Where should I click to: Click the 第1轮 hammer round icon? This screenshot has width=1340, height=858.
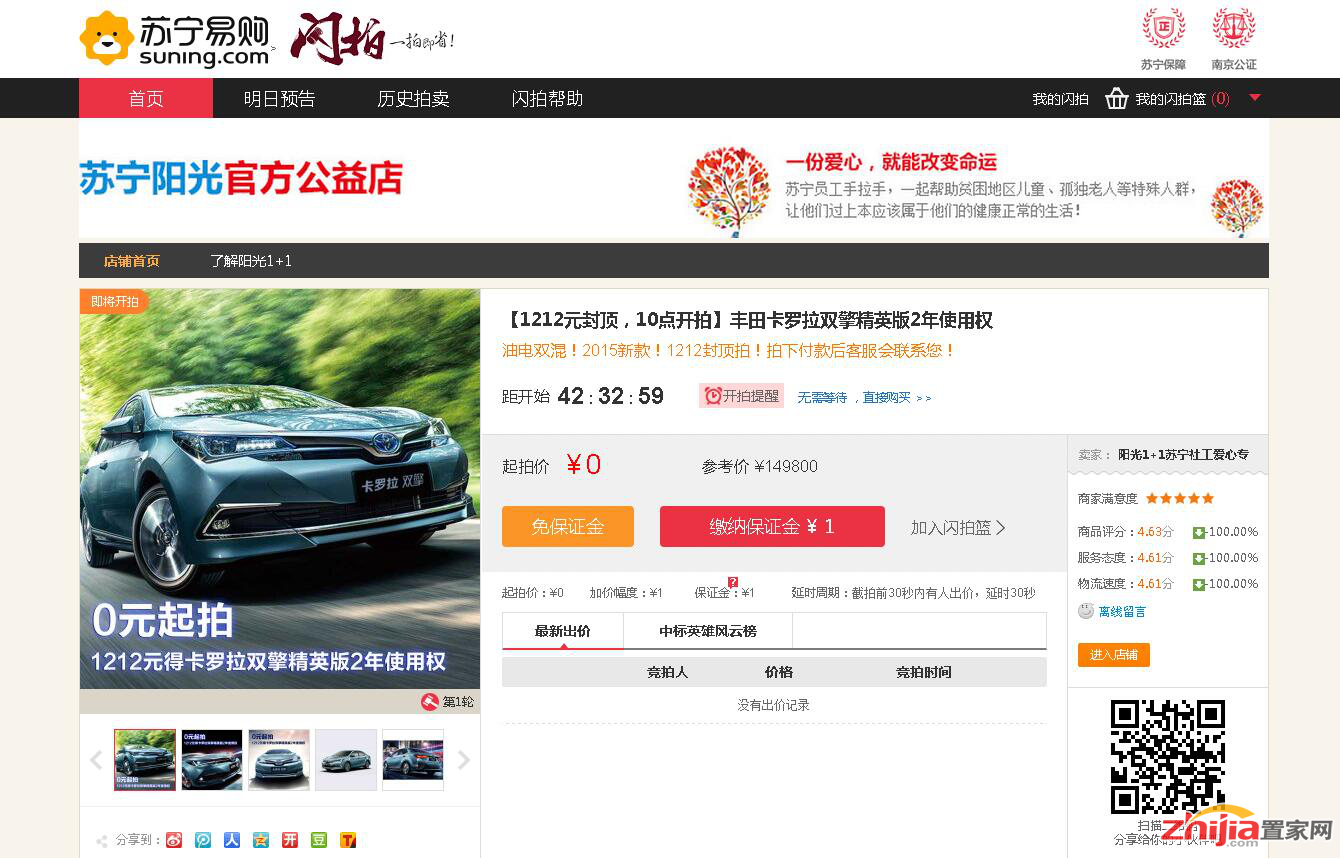tap(430, 702)
